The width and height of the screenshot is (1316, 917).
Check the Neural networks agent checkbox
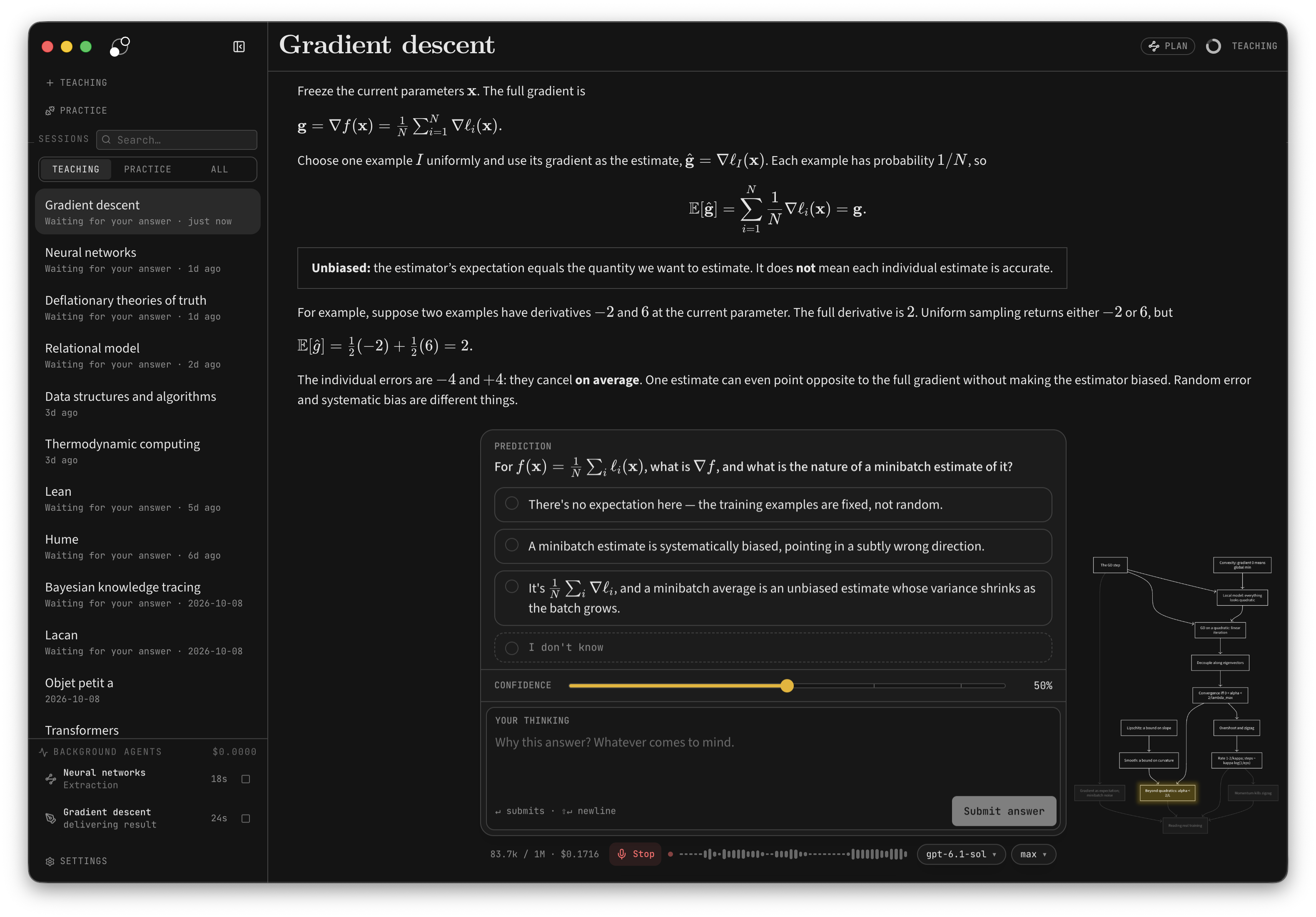coord(246,778)
